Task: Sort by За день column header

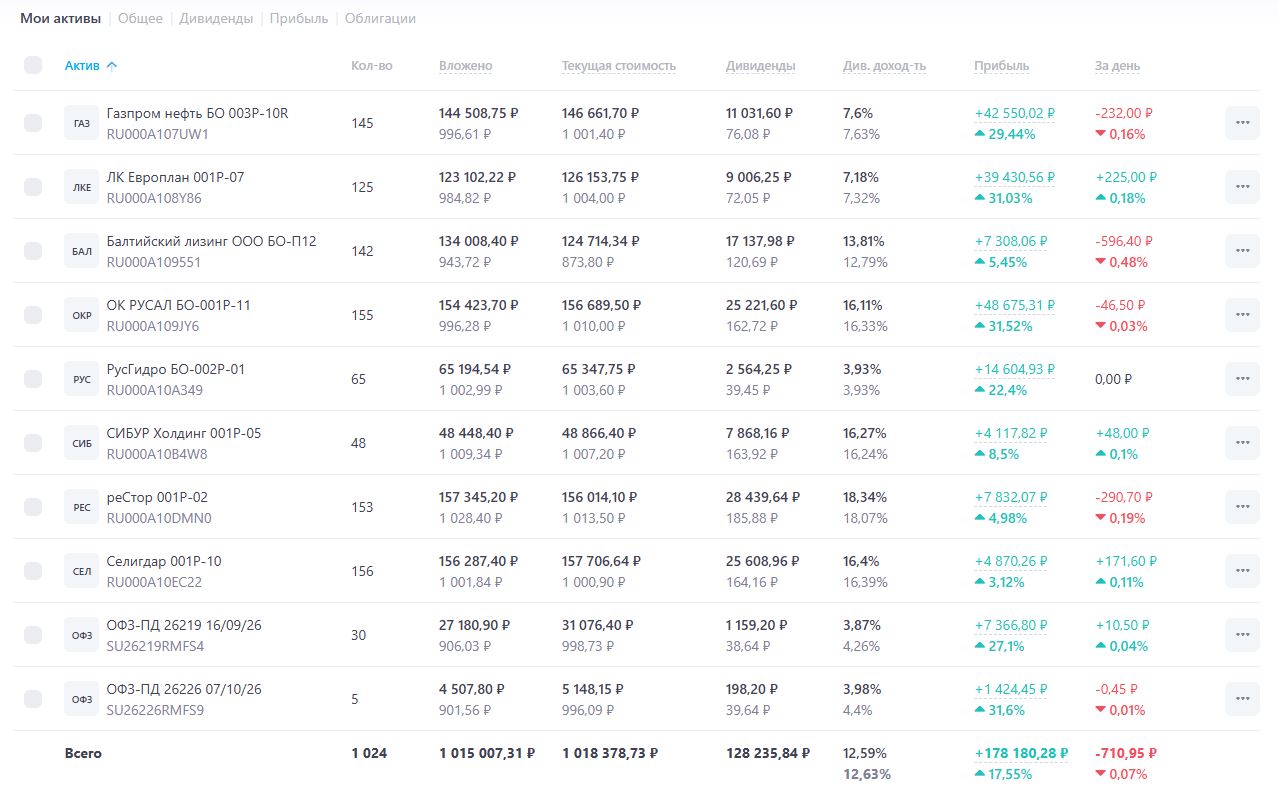Action: (1117, 66)
